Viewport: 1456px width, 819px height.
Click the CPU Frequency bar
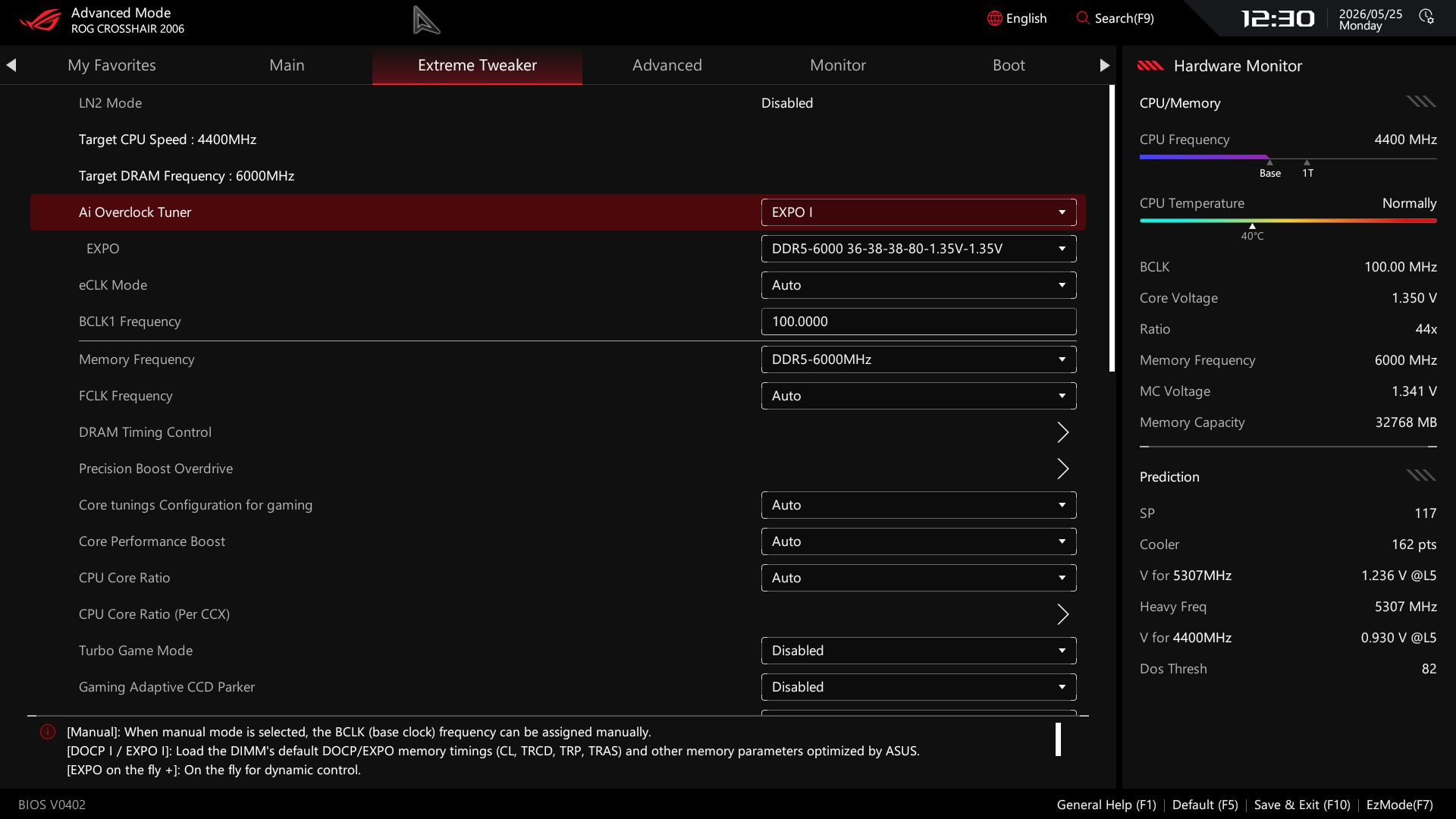pos(1288,158)
